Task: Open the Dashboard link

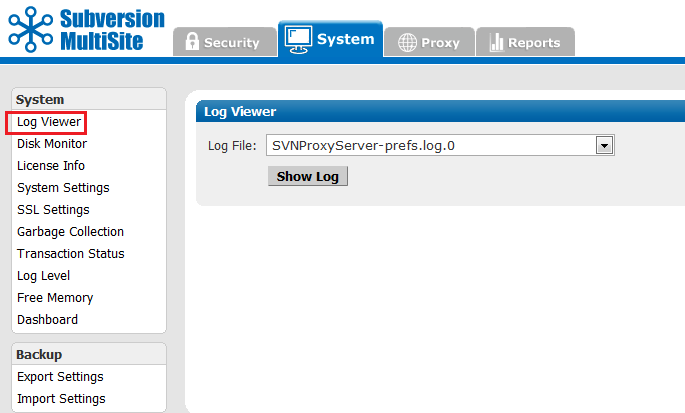Action: 48,319
